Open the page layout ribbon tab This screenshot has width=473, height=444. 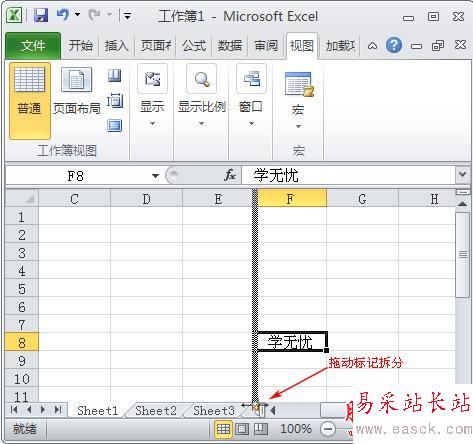(155, 46)
